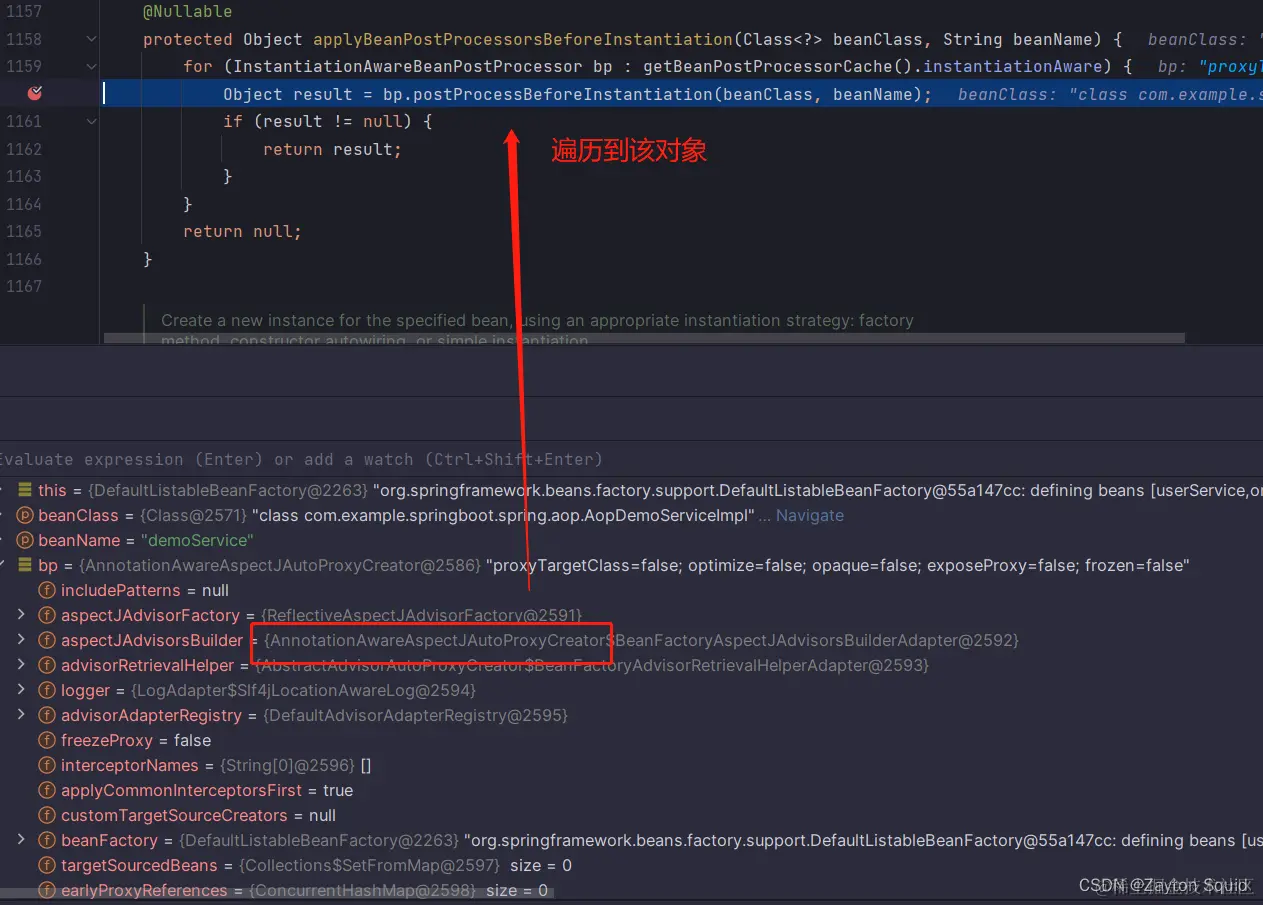This screenshot has height=905, width=1263.
Task: Click the field icon beside beanFactory
Action: tap(47, 840)
